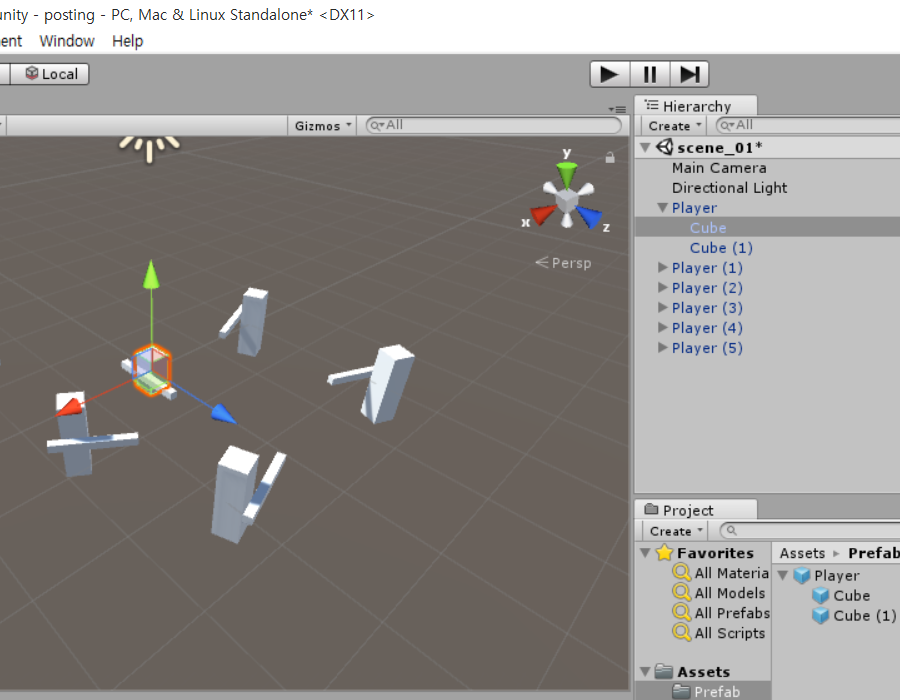Click the red X-axis move arrow
This screenshot has width=900, height=700.
tap(69, 406)
